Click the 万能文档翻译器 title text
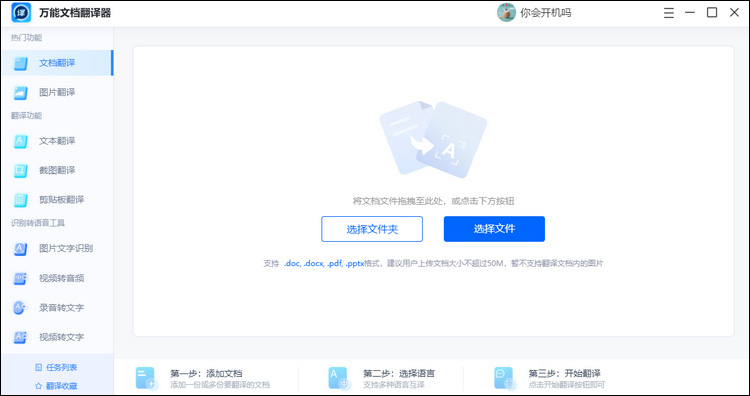 click(x=75, y=13)
